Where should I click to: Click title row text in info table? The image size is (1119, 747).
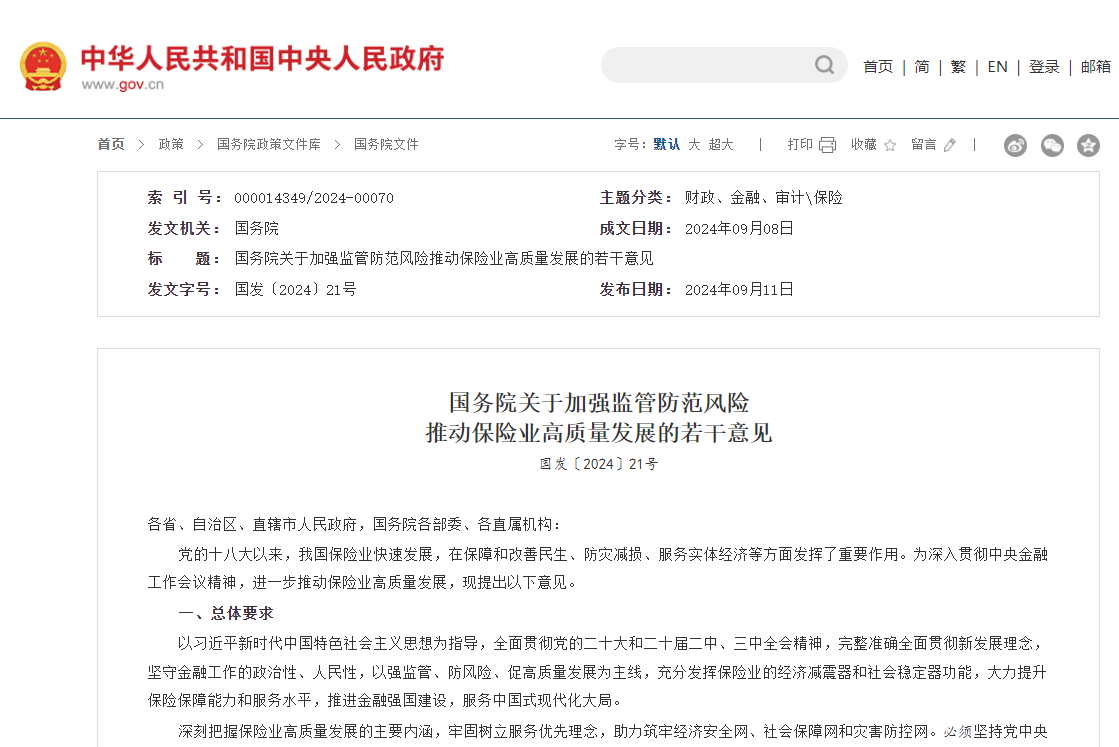pyautogui.click(x=444, y=258)
